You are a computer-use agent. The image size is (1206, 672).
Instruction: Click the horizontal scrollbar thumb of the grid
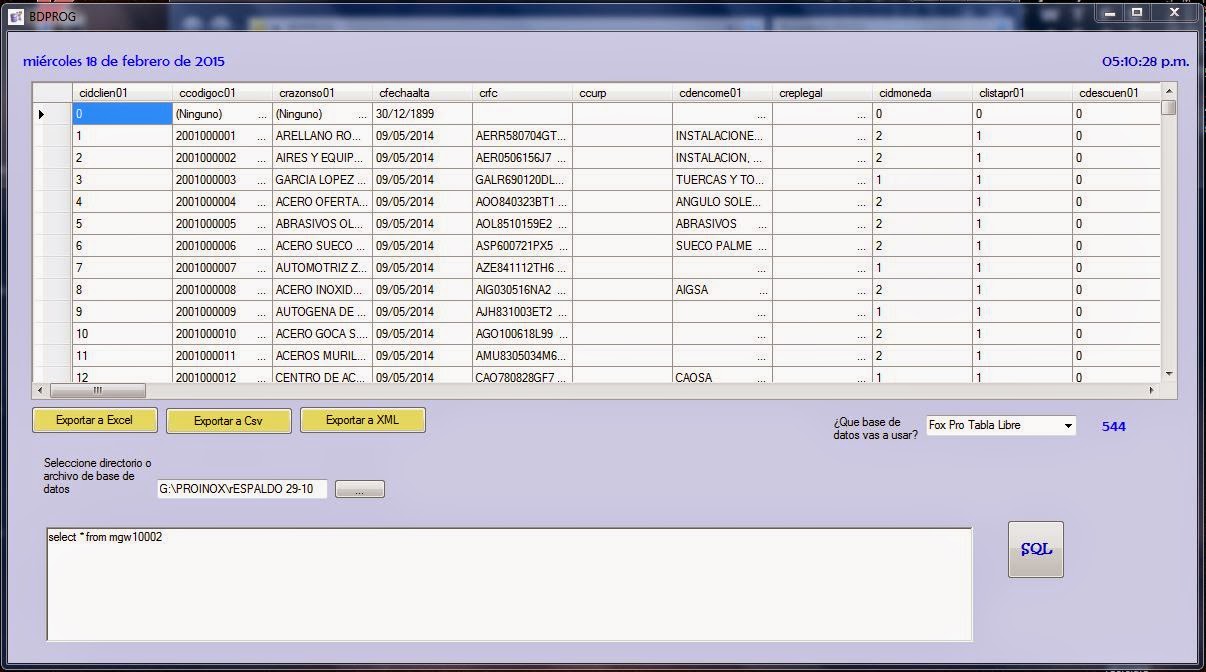tap(98, 390)
